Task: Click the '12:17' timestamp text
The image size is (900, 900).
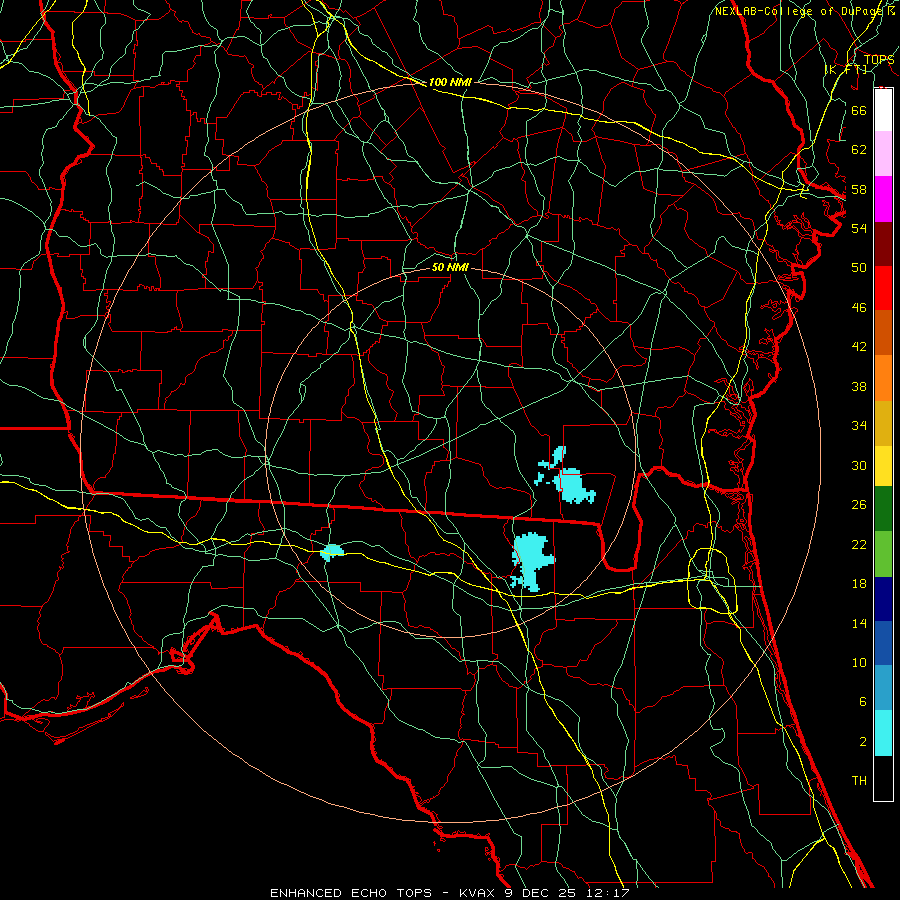Action: [x=608, y=893]
